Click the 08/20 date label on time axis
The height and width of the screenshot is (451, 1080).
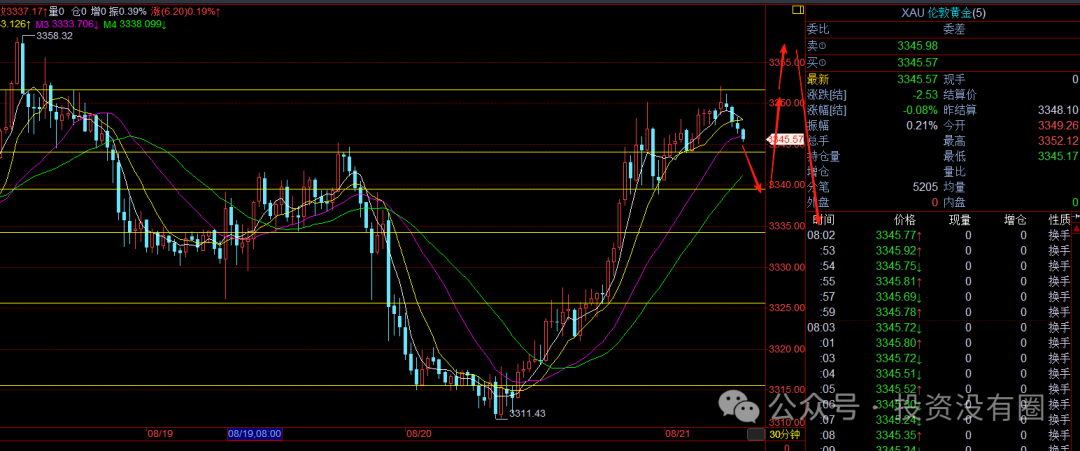tap(418, 434)
